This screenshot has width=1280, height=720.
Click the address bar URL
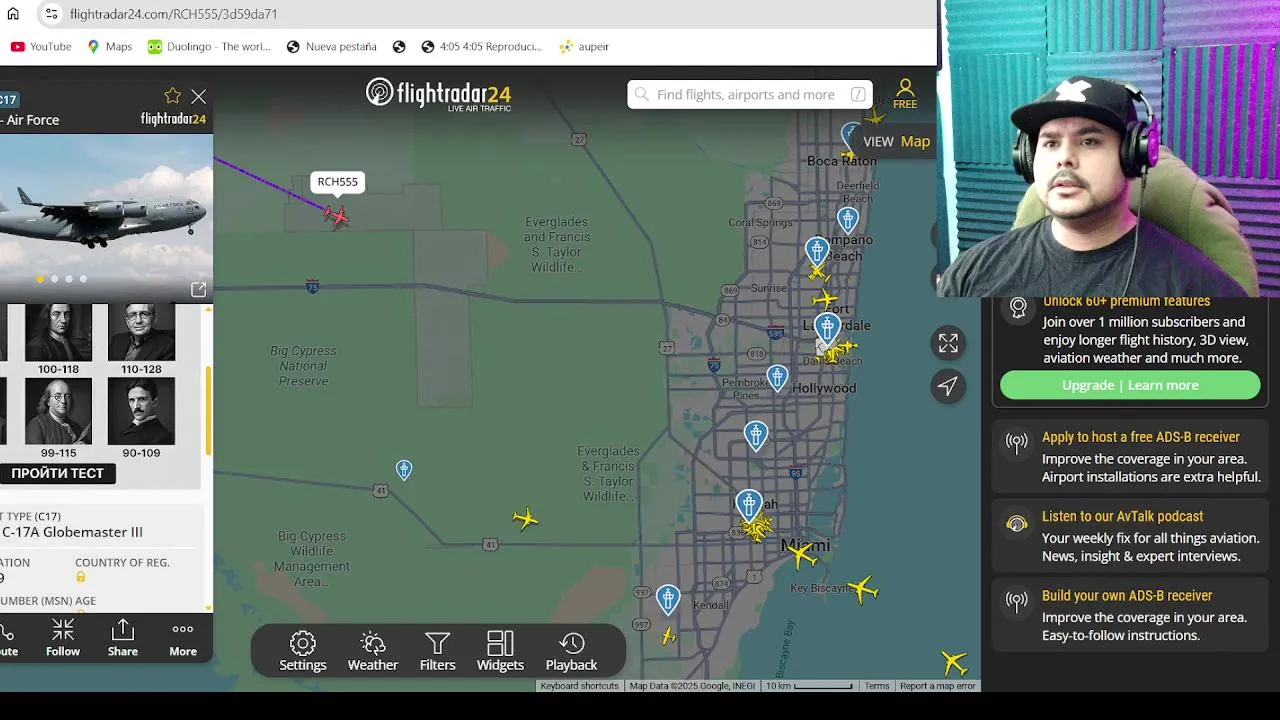[x=173, y=14]
